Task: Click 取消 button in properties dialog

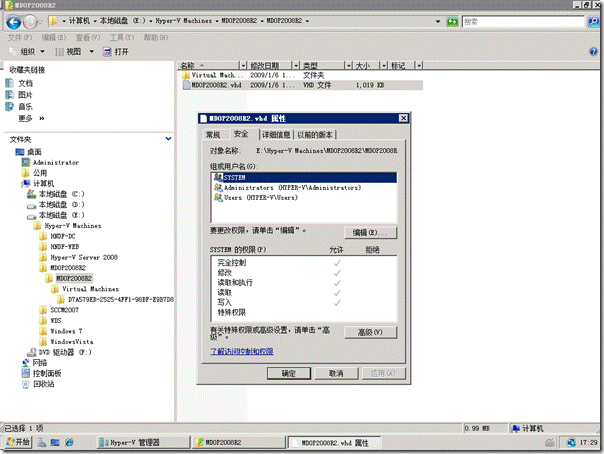Action: point(336,373)
